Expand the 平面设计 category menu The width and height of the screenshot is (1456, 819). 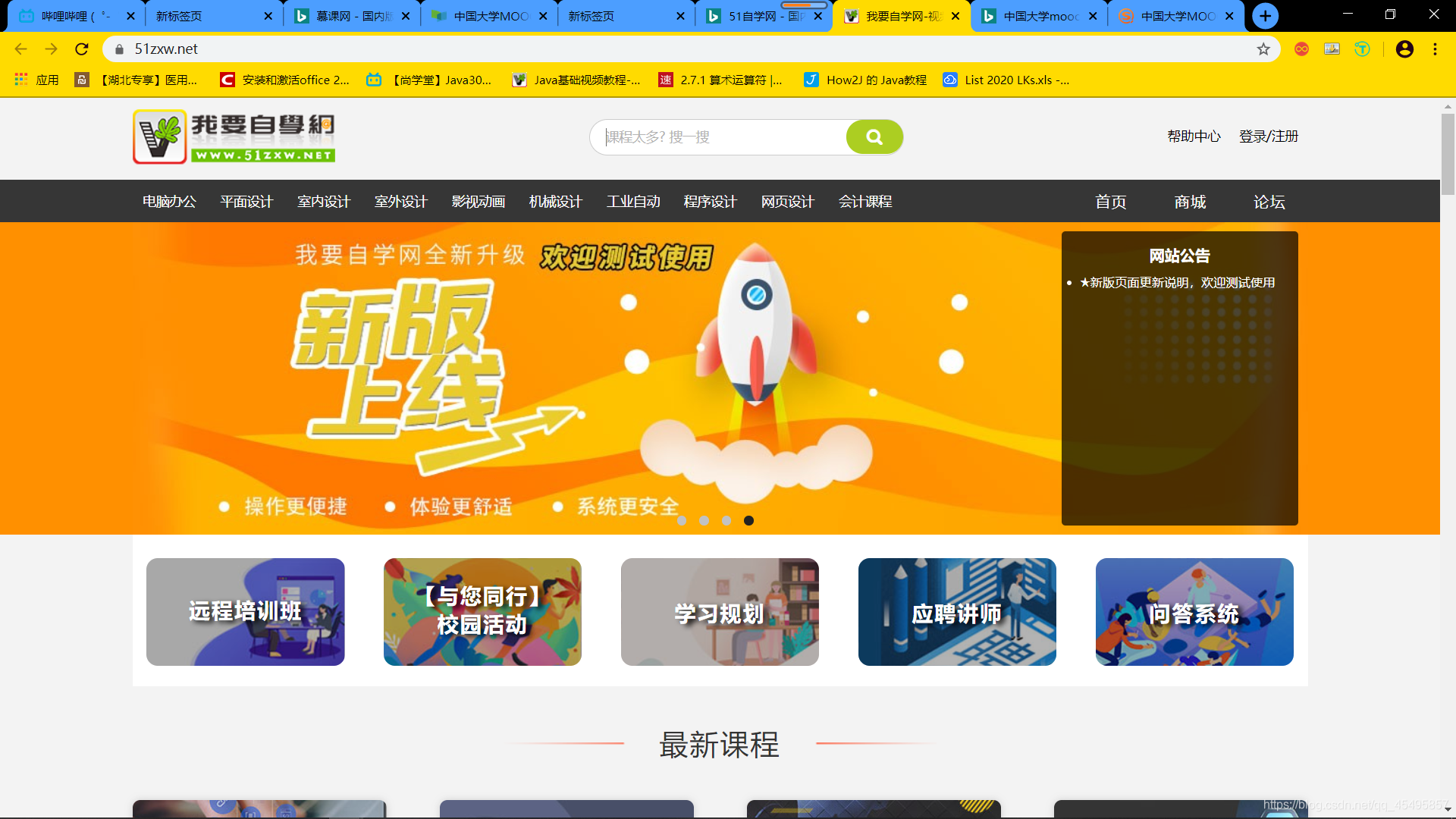[246, 202]
